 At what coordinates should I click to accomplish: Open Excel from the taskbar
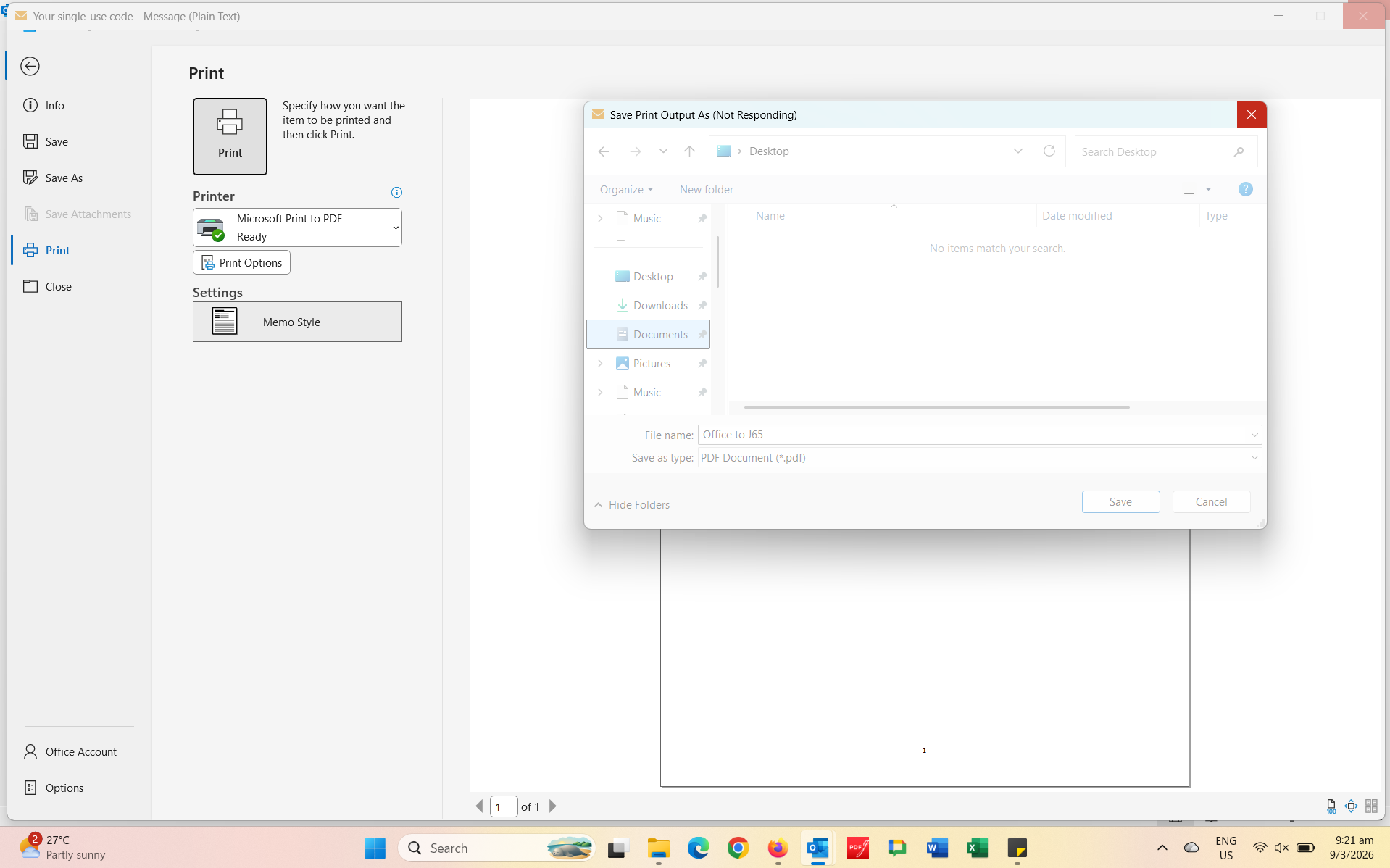coord(977,848)
